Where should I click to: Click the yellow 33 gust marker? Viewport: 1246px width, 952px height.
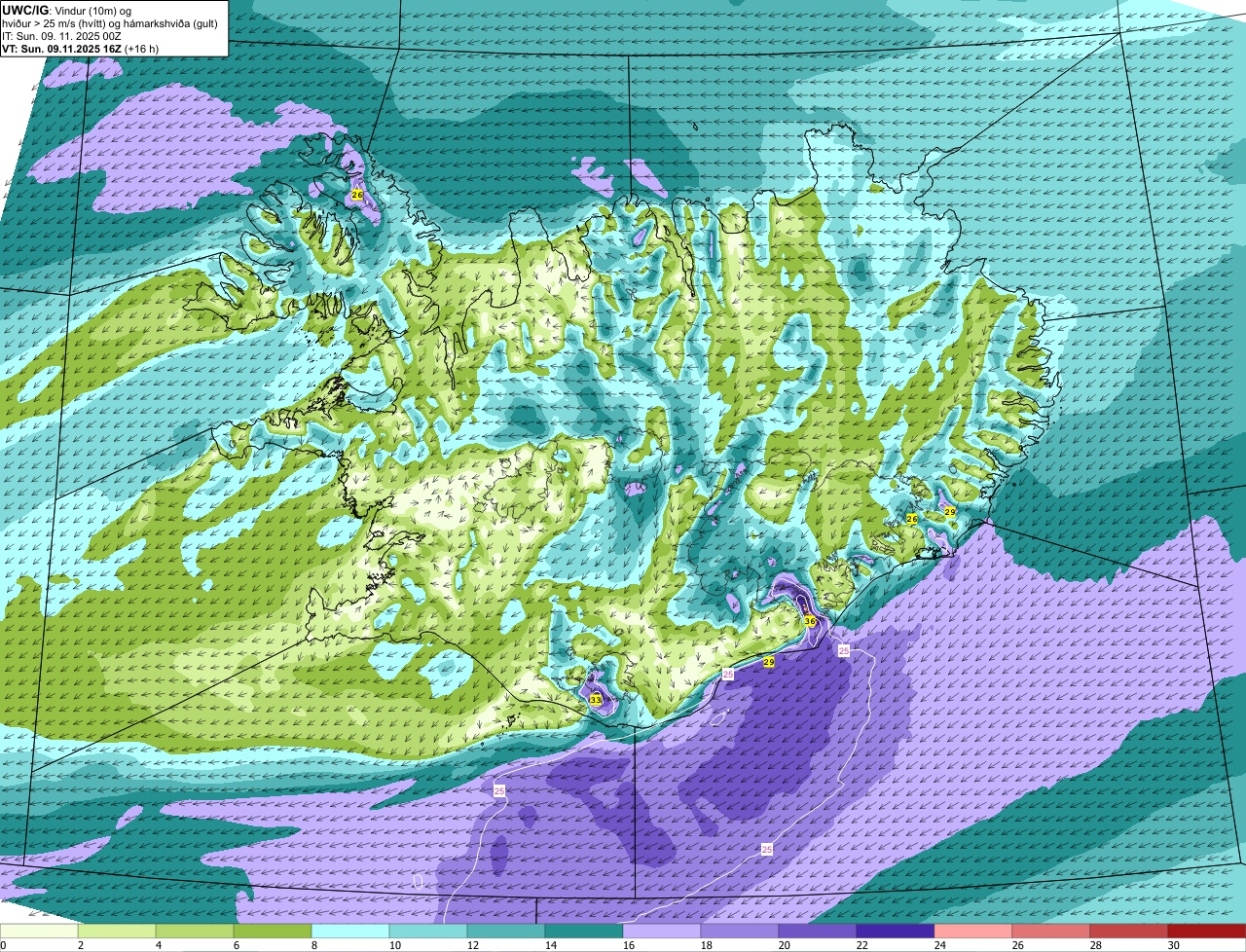[596, 700]
